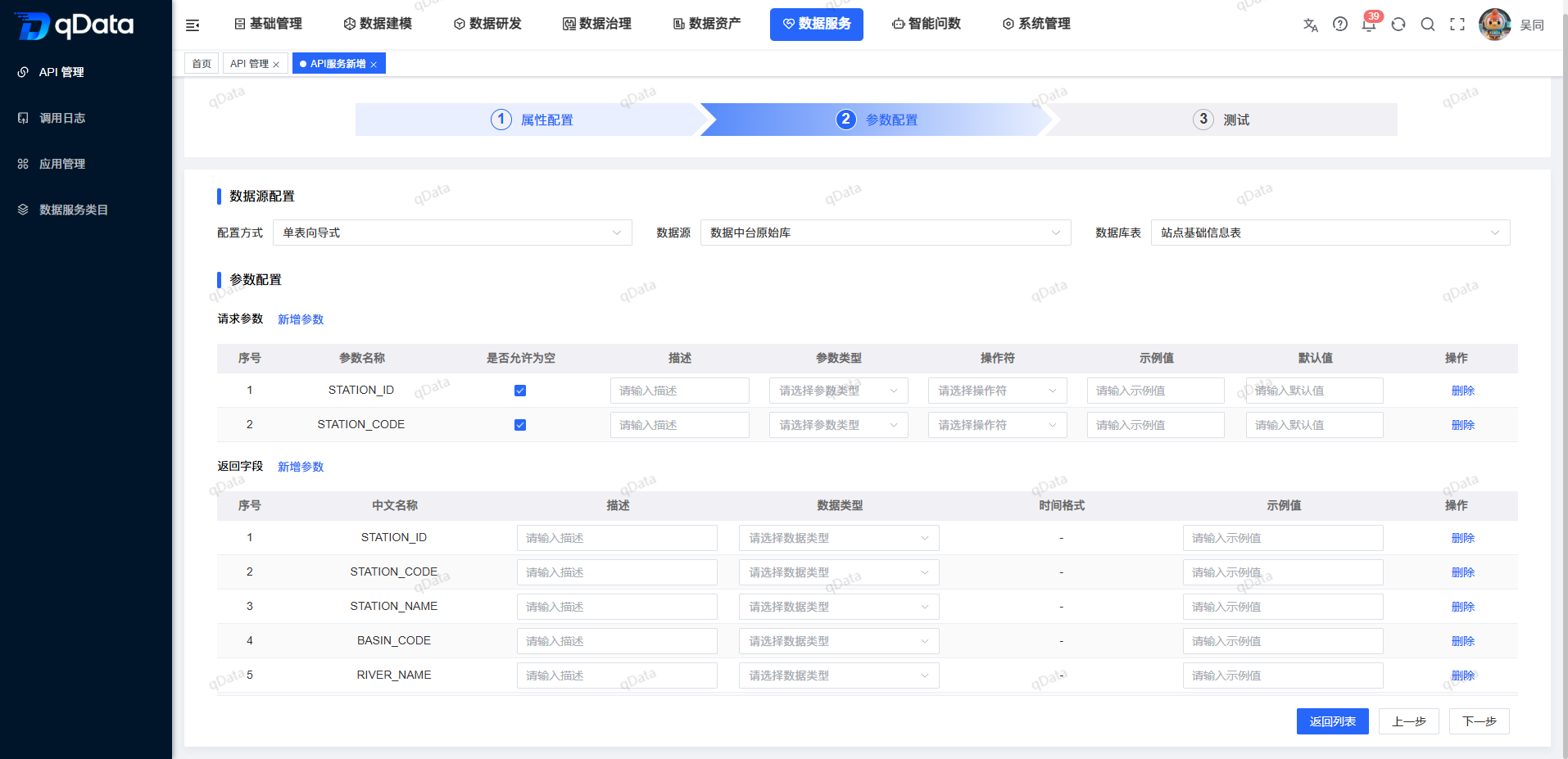This screenshot has height=759, width=1568.
Task: Open the search magnifier icon
Action: coord(1428,25)
